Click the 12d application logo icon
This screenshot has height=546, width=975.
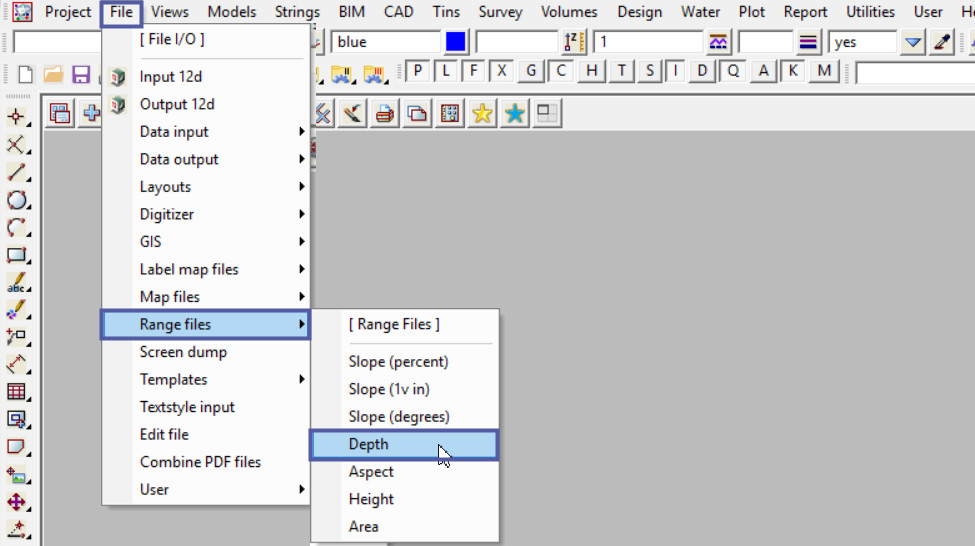coord(22,12)
